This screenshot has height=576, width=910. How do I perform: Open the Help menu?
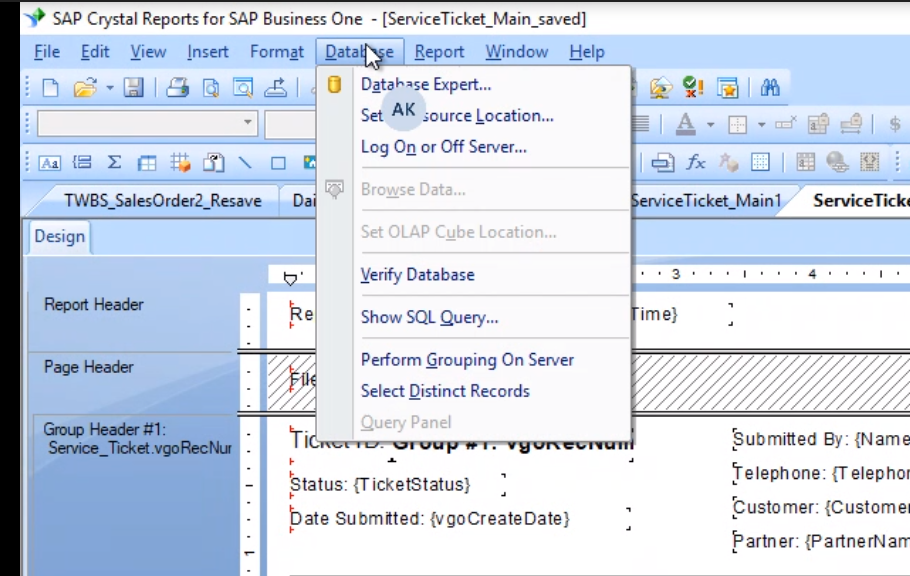click(x=587, y=52)
